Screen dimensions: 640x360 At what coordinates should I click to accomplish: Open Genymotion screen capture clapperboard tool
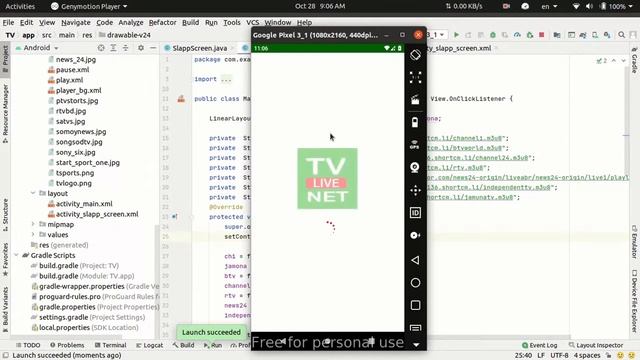[x=415, y=100]
